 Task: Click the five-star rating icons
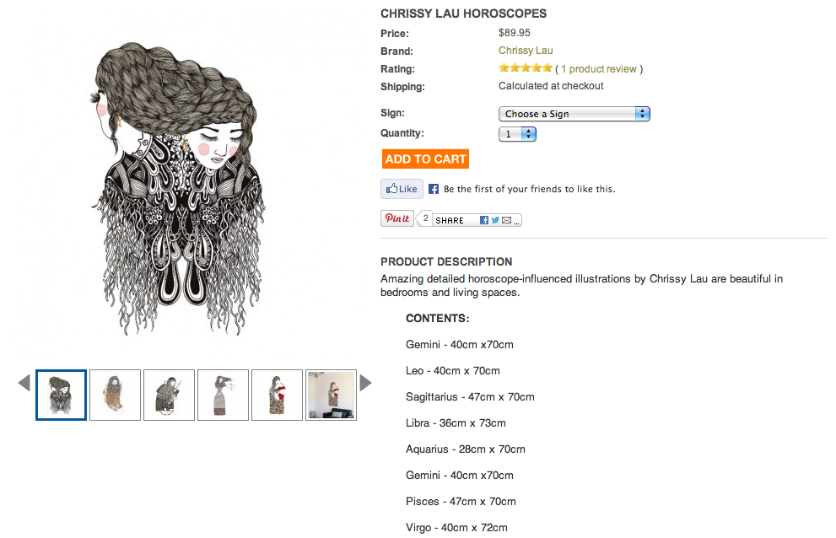[x=525, y=68]
